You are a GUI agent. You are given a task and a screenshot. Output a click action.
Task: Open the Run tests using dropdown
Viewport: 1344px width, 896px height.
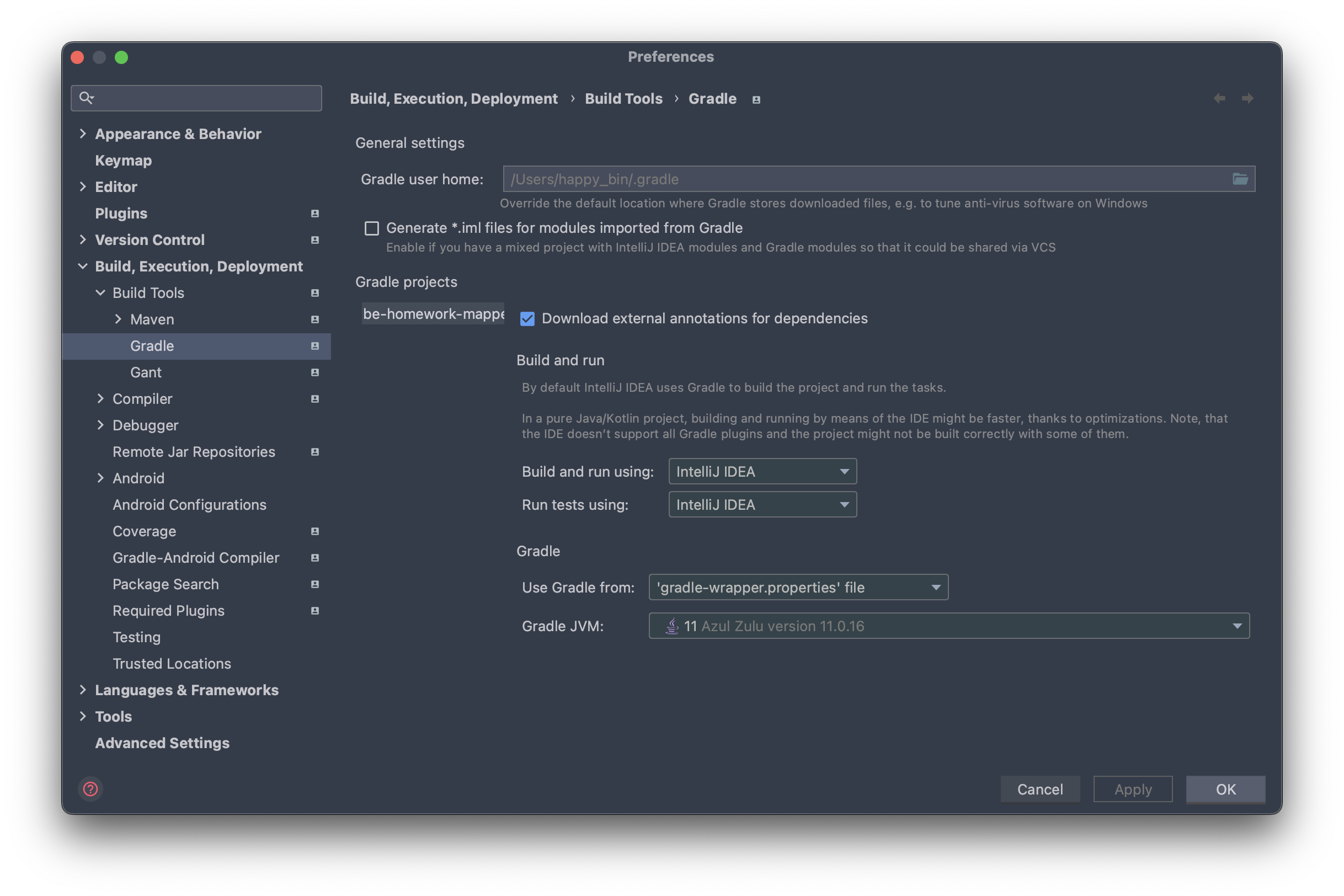[x=762, y=505]
